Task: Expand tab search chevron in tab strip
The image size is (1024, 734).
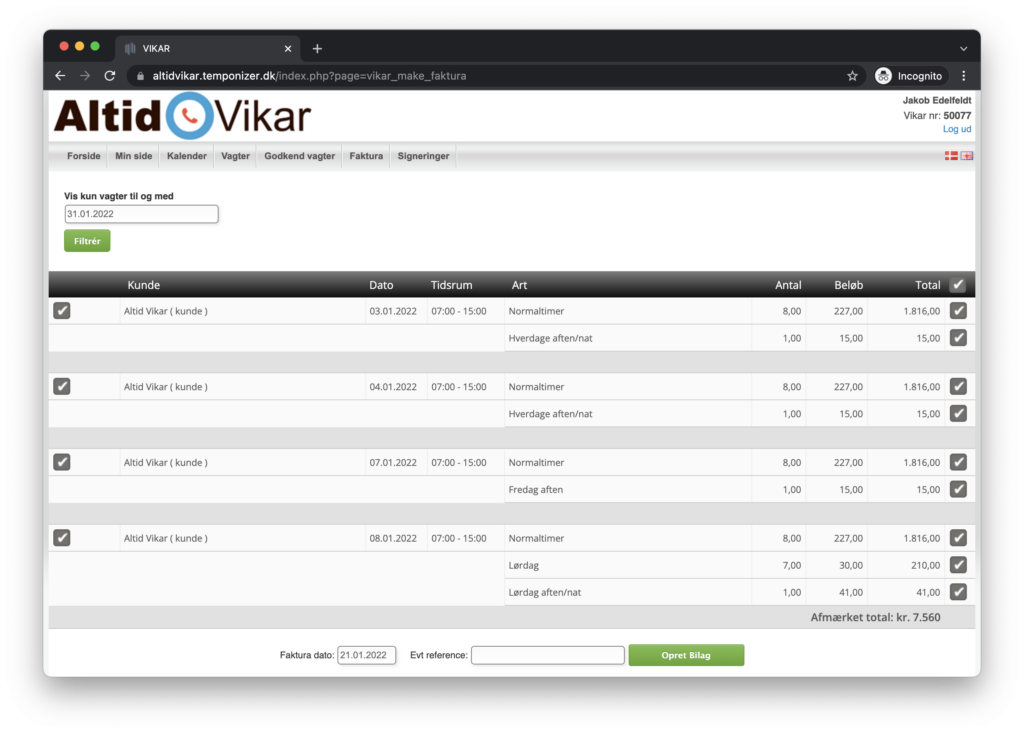Action: [964, 48]
